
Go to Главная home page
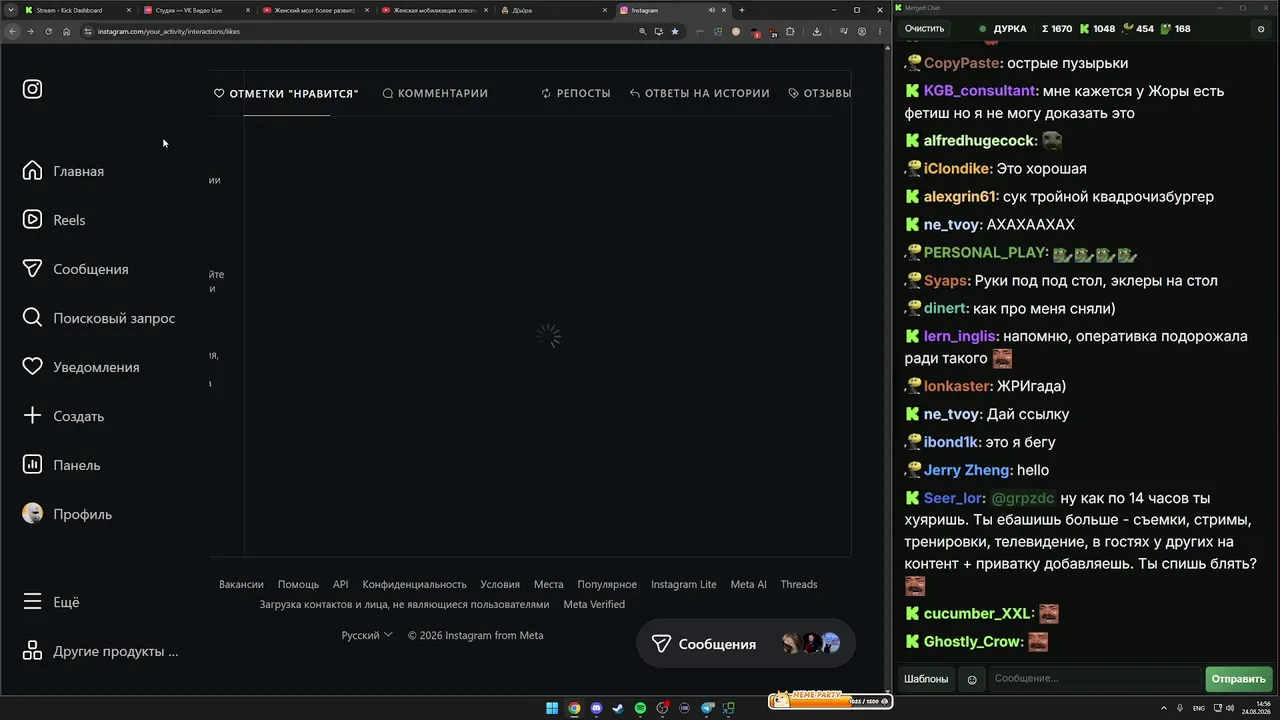point(63,171)
